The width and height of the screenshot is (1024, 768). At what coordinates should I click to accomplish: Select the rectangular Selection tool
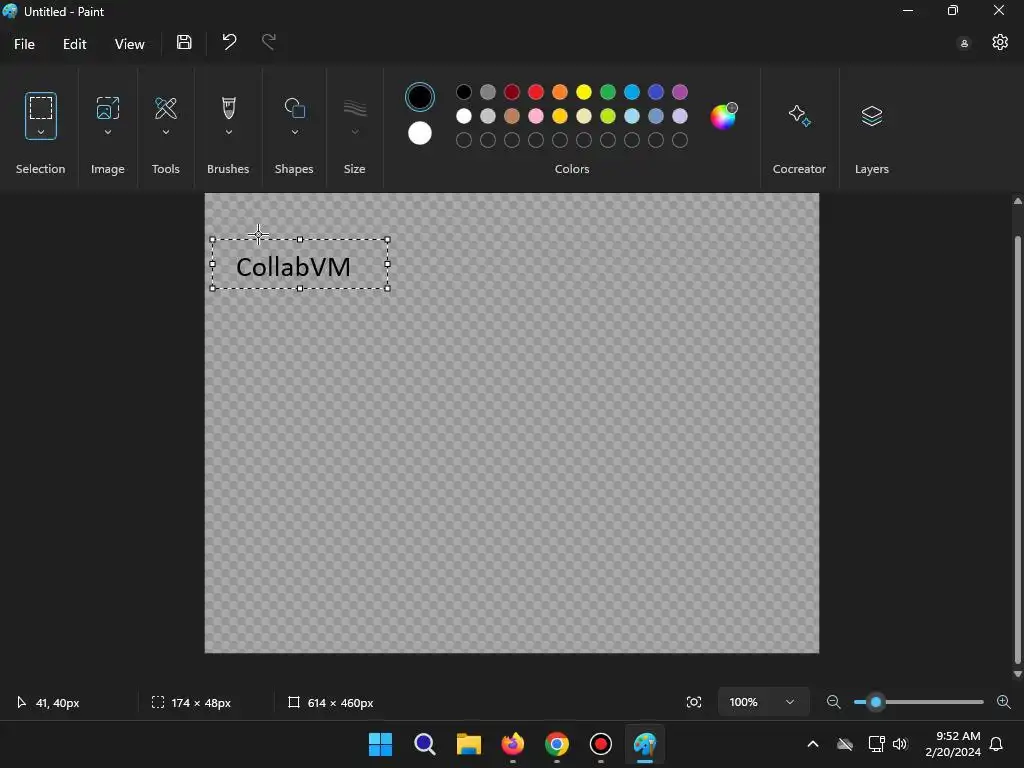[x=40, y=108]
